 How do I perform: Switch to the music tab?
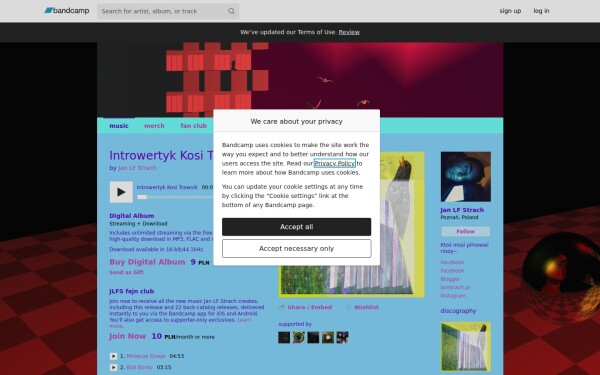(119, 126)
